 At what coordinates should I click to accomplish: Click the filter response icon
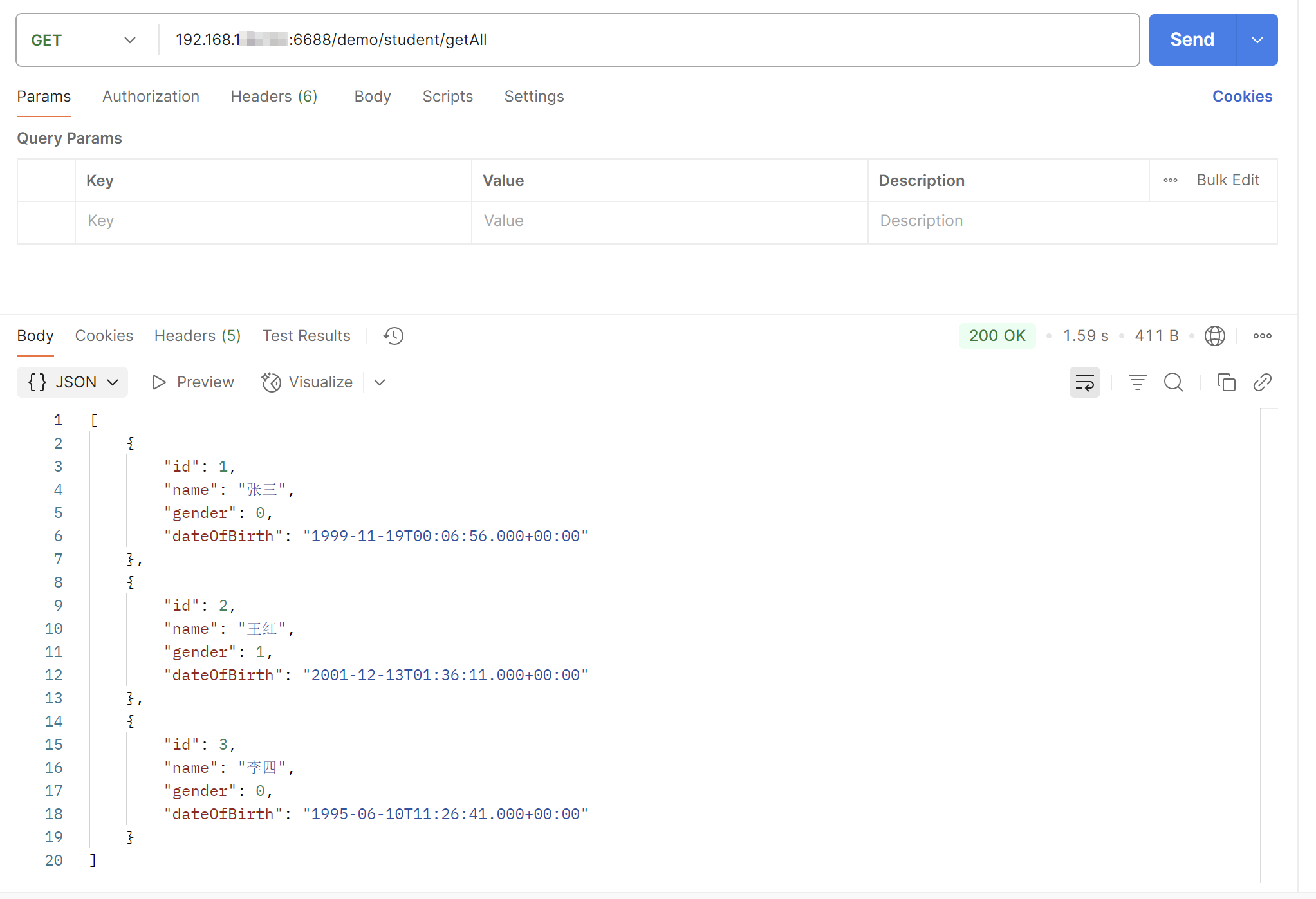pyautogui.click(x=1137, y=382)
